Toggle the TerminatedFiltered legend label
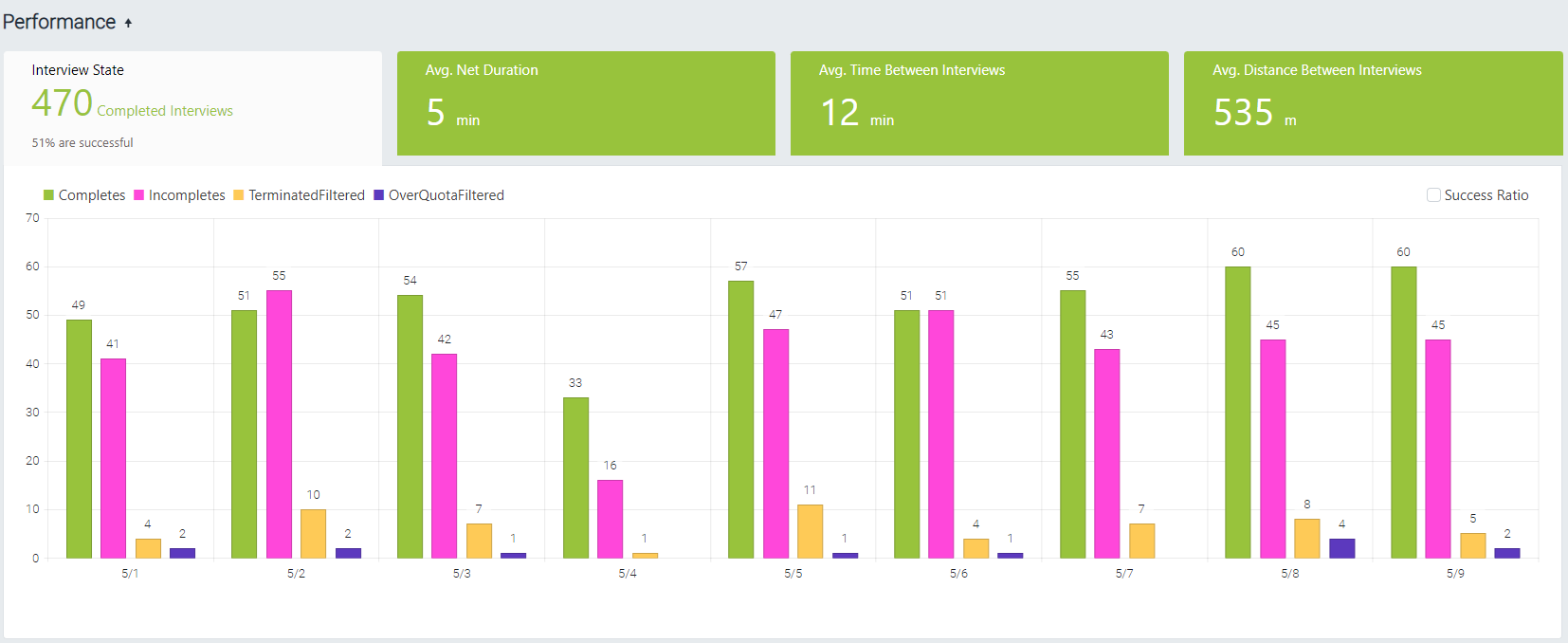Image resolution: width=1568 pixels, height=643 pixels. click(x=306, y=195)
